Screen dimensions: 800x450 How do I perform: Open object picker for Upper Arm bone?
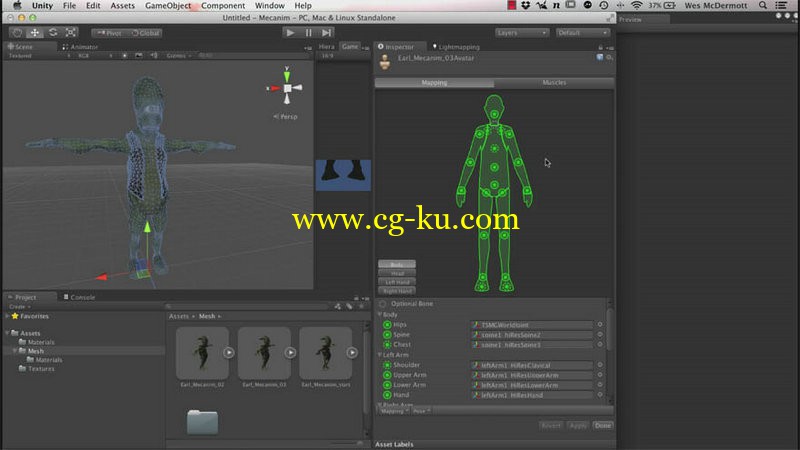(600, 374)
